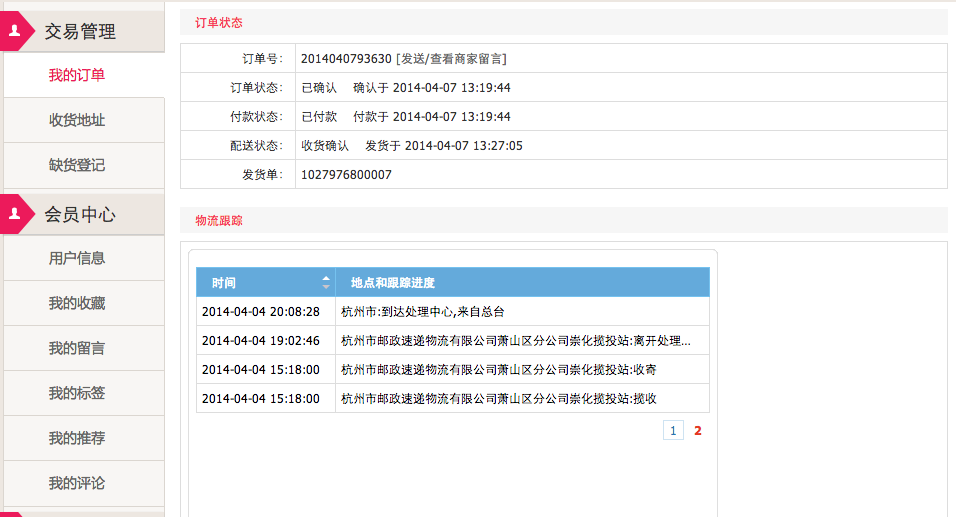956x517 pixels.
Task: Open 收货地址 in the sidebar
Action: click(x=77, y=120)
